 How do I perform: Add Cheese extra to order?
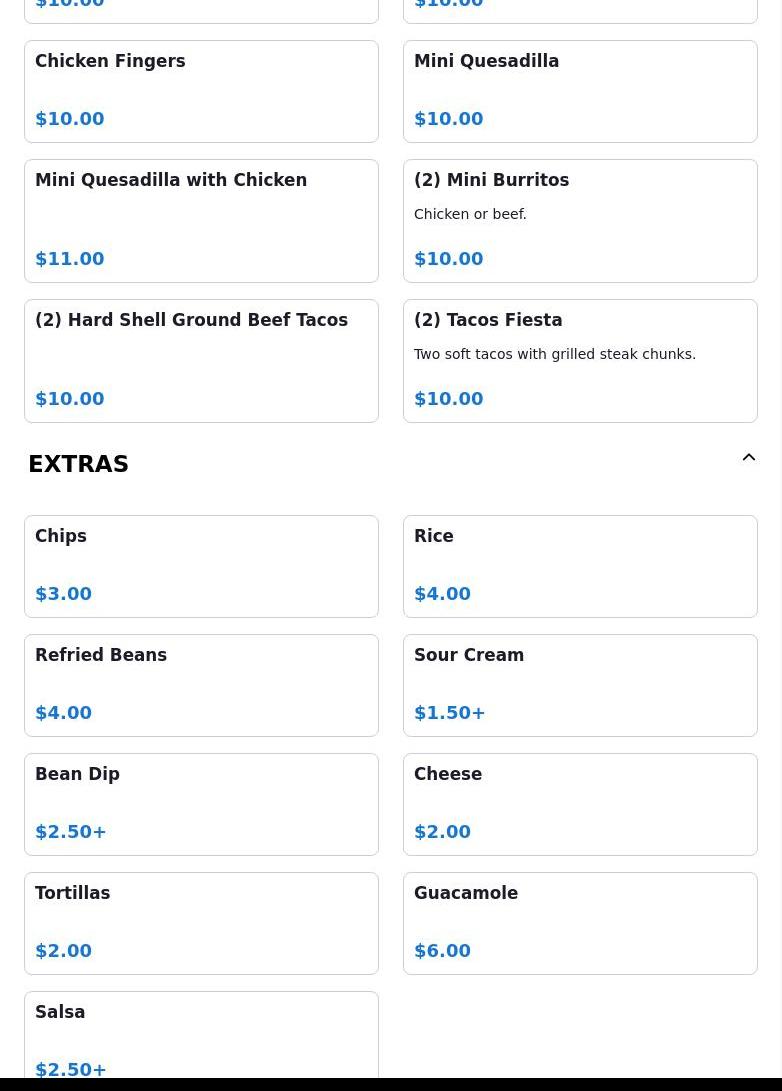coord(580,804)
